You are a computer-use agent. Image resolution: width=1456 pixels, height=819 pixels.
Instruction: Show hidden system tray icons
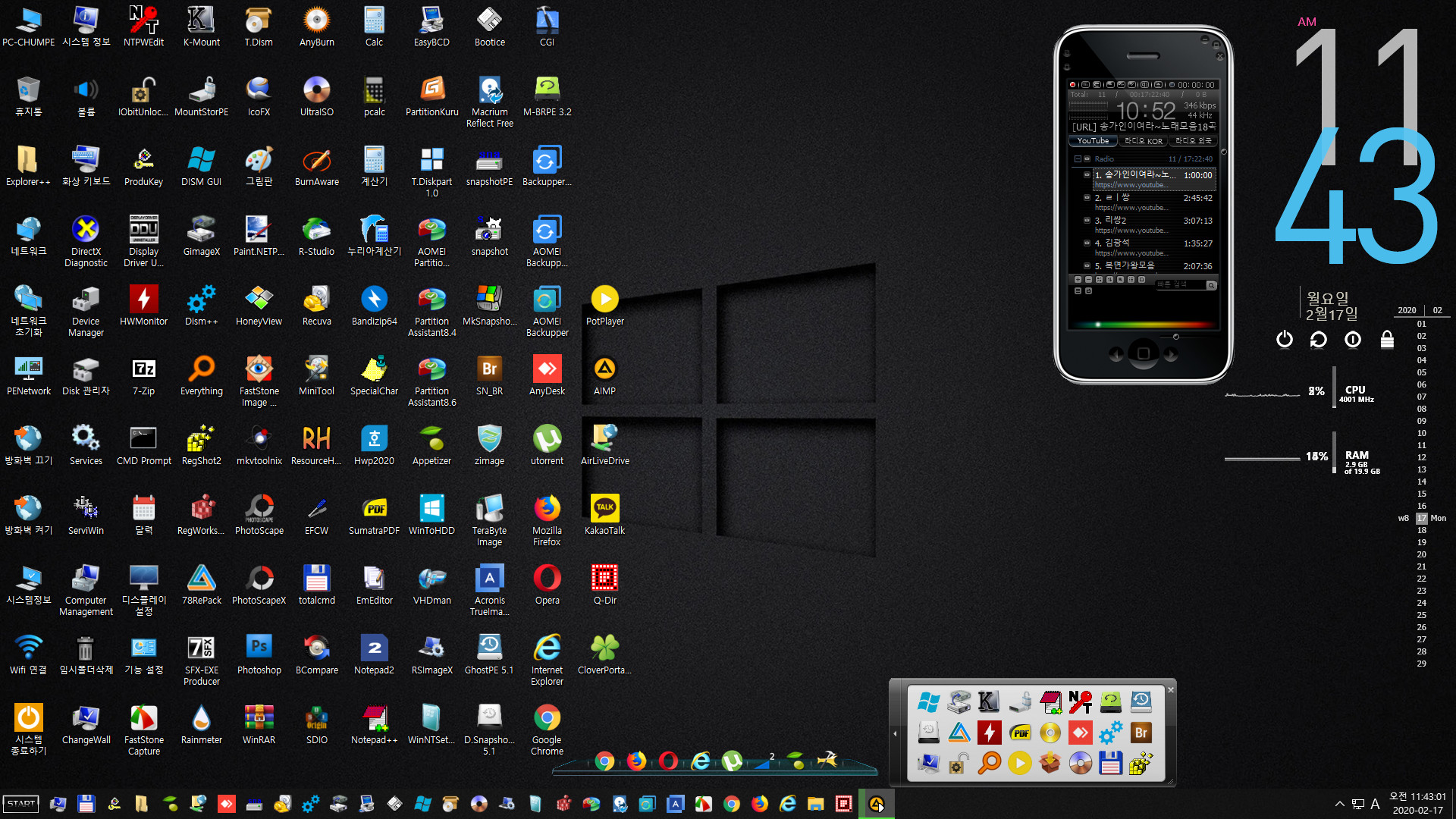[1339, 804]
